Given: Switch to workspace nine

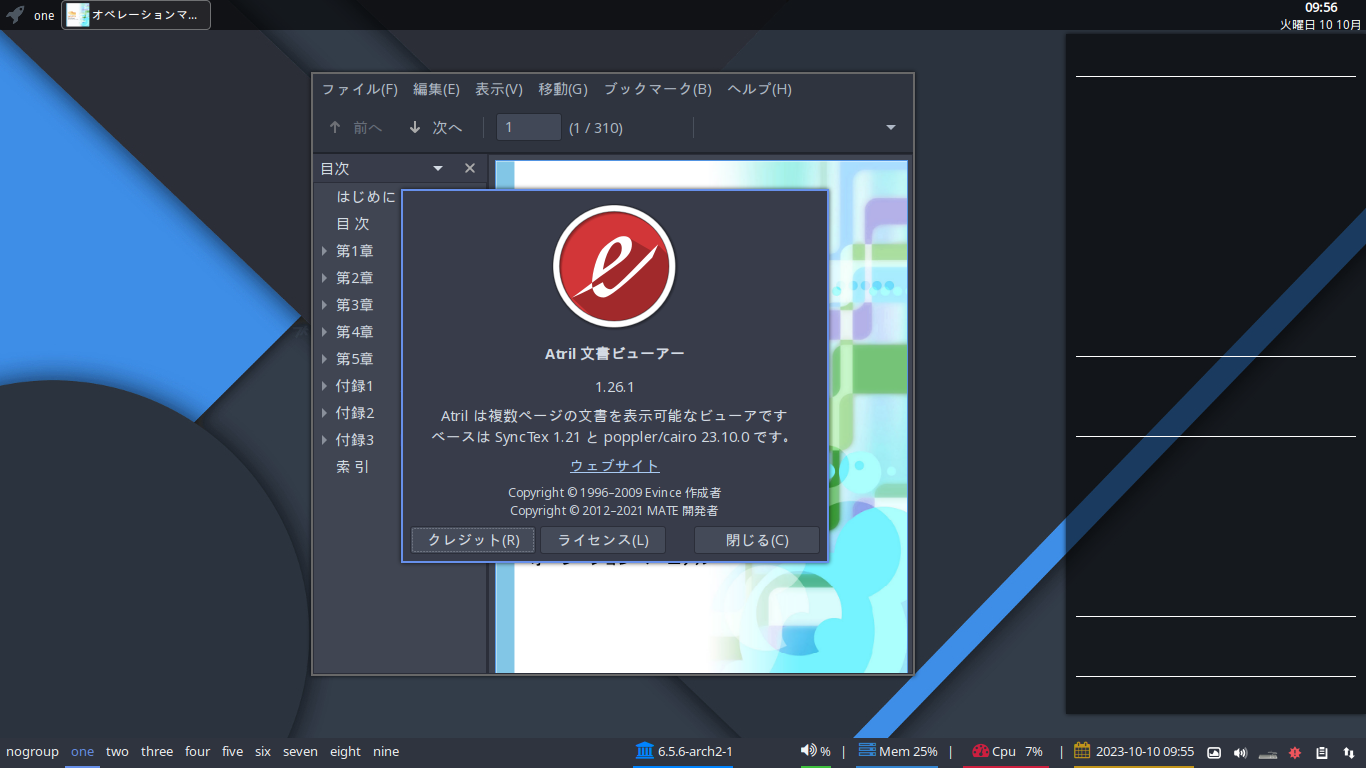Looking at the screenshot, I should coord(386,752).
